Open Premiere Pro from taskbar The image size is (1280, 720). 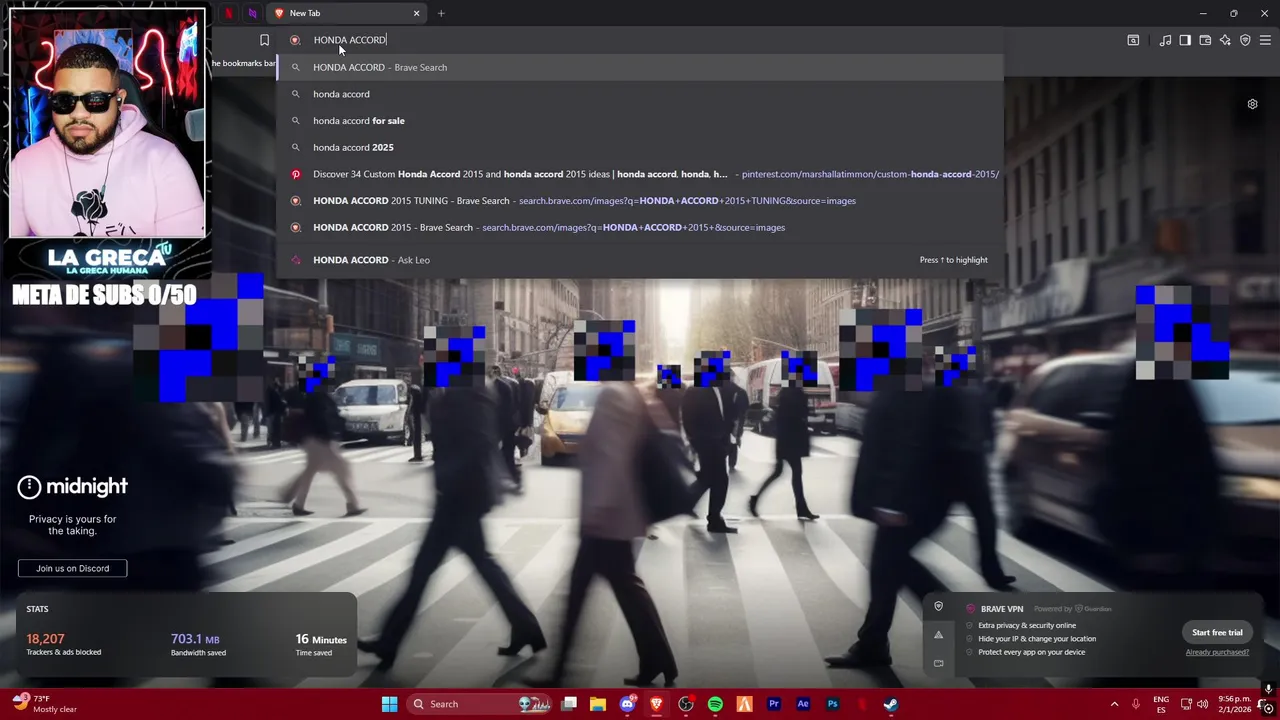coord(773,704)
